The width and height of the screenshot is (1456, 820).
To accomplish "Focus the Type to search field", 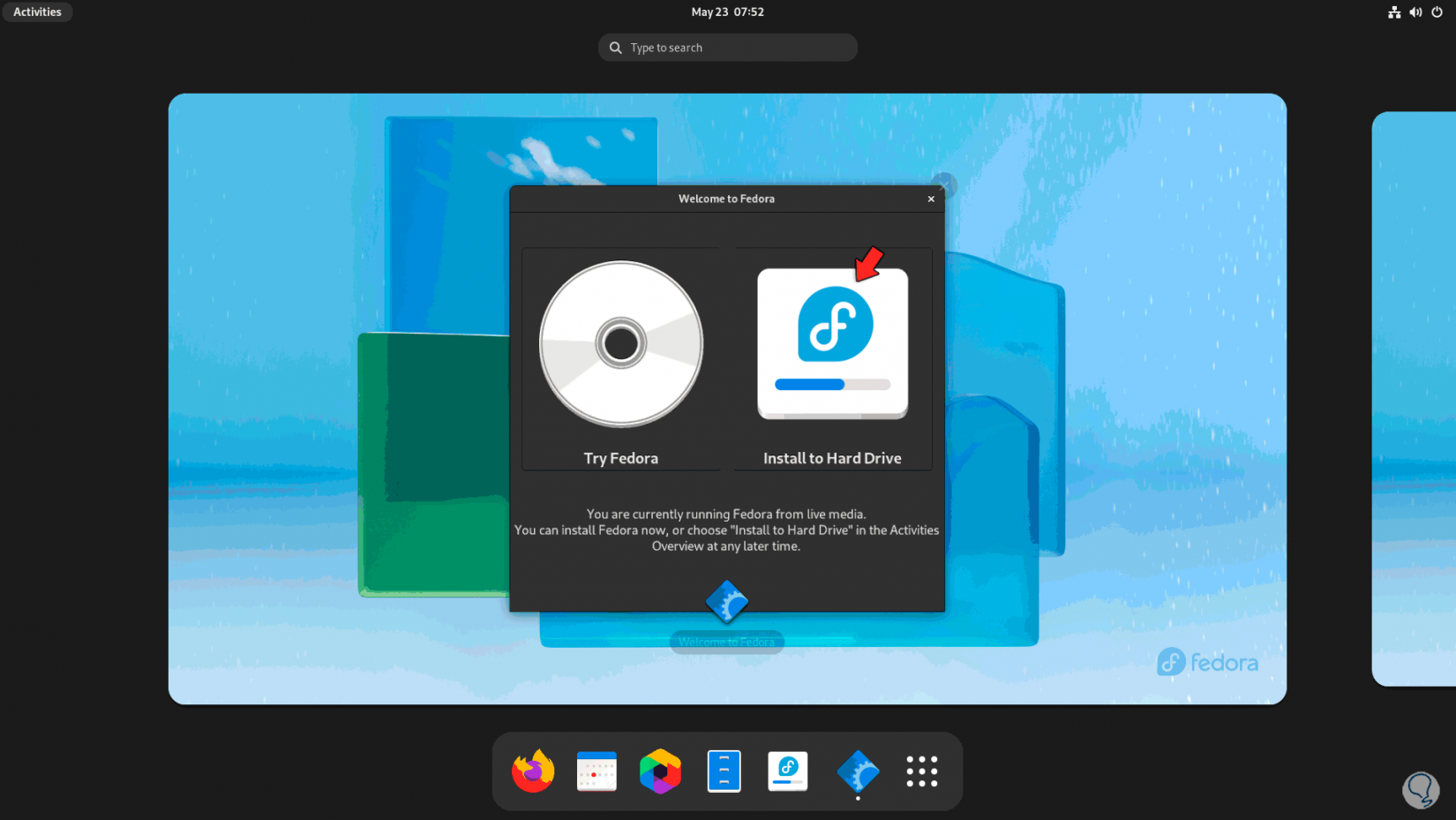I will point(728,48).
